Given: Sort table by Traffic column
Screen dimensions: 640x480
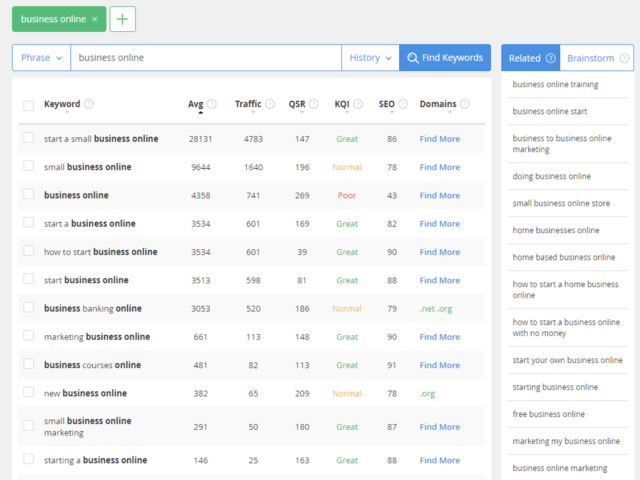Looking at the screenshot, I should (248, 104).
